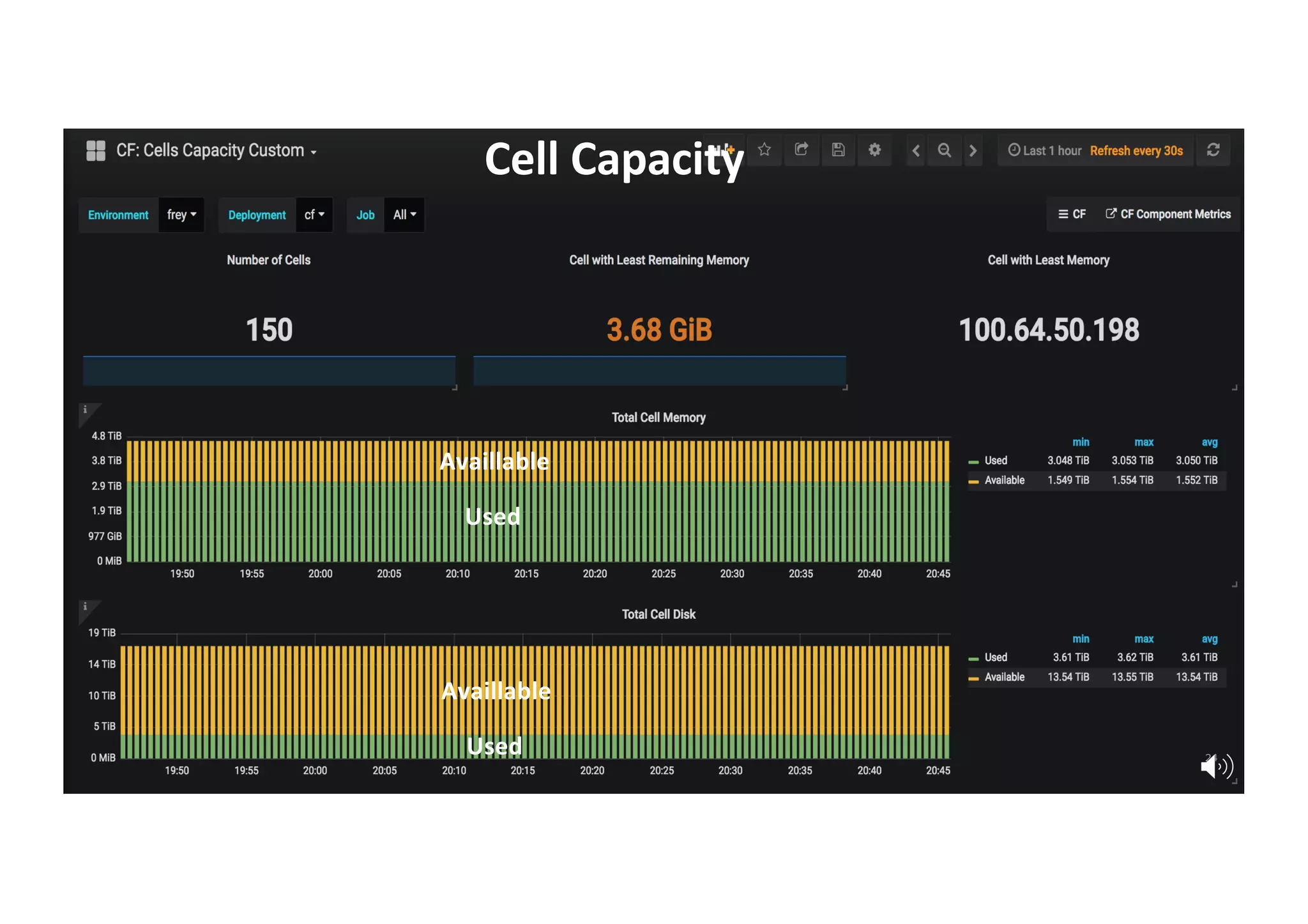Follow the CF Component Metrics link
Screen dimensions: 1308x924
pos(1168,215)
